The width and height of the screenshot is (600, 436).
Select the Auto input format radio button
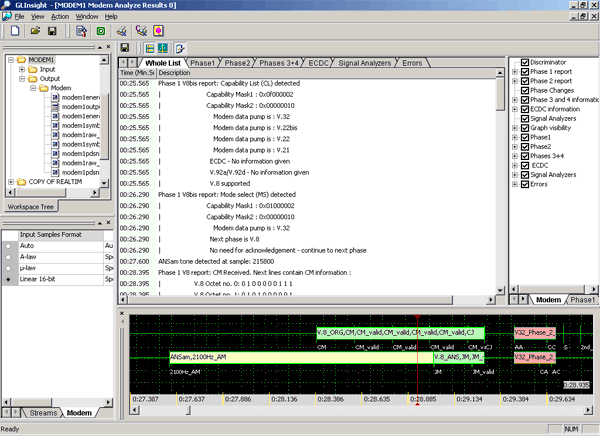(x=8, y=246)
